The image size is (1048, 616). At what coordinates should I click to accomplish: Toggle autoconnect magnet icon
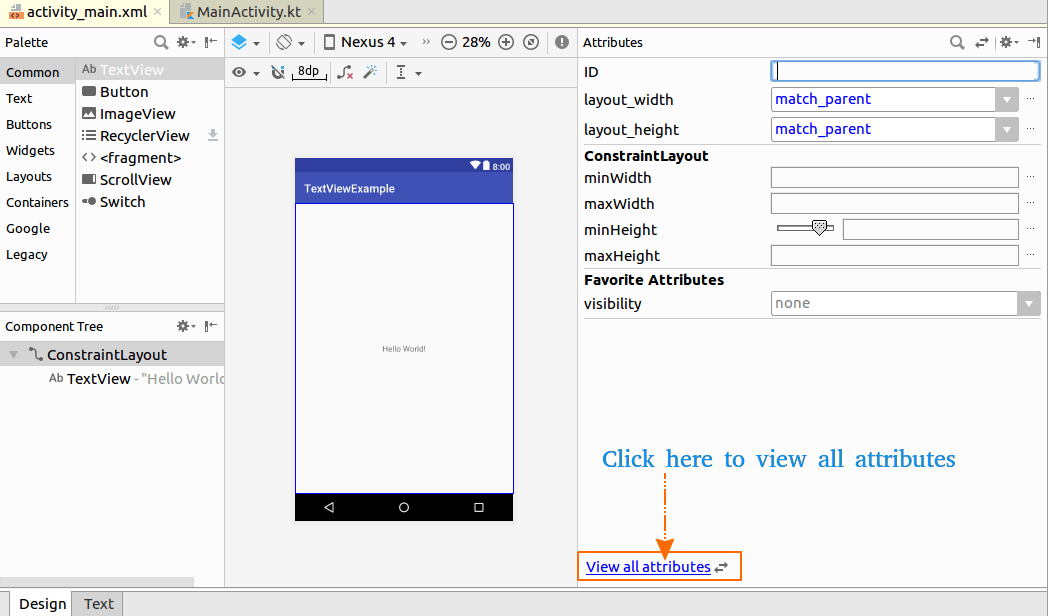pos(278,72)
